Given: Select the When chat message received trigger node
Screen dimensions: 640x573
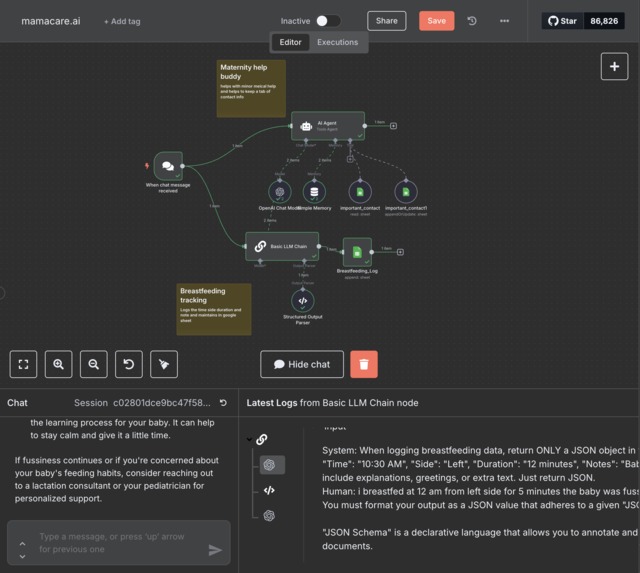Looking at the screenshot, I should tap(168, 166).
